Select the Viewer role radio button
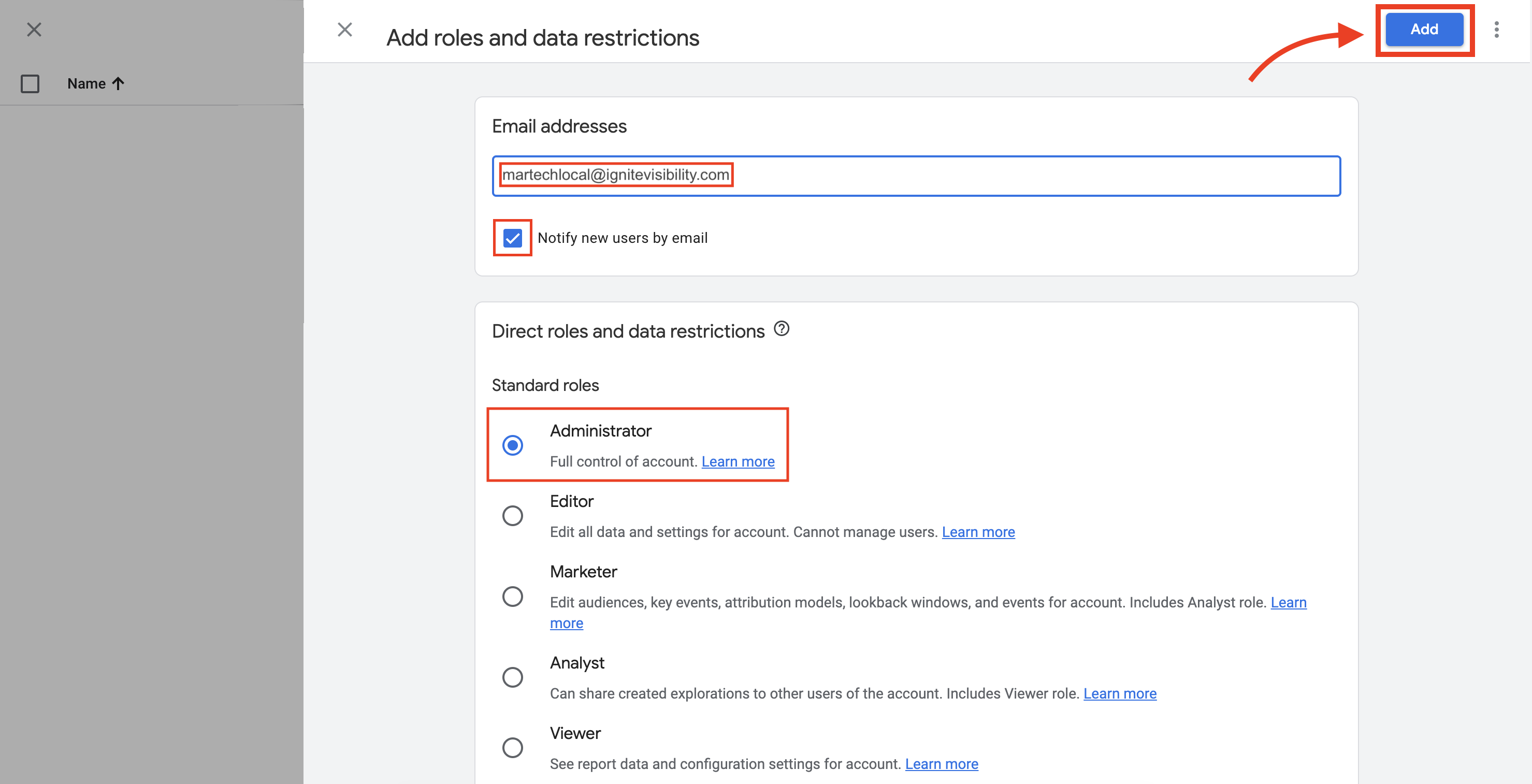Viewport: 1532px width, 784px height. coord(512,747)
